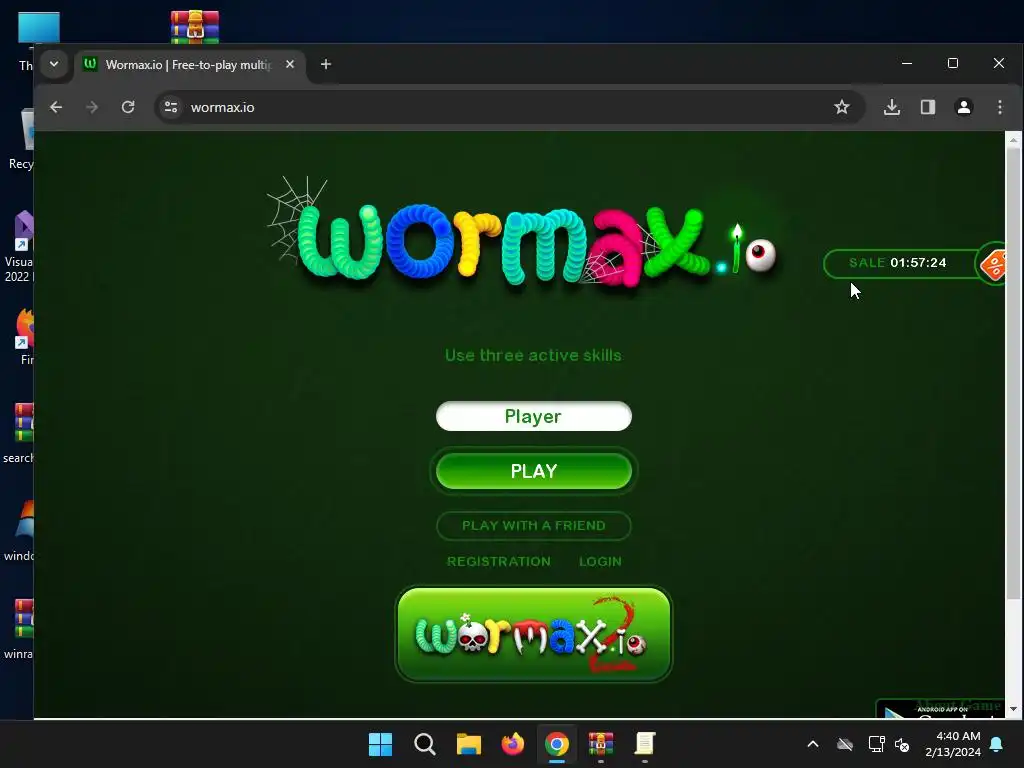Open network settings tray icon
The width and height of the screenshot is (1024, 768).
tap(876, 744)
